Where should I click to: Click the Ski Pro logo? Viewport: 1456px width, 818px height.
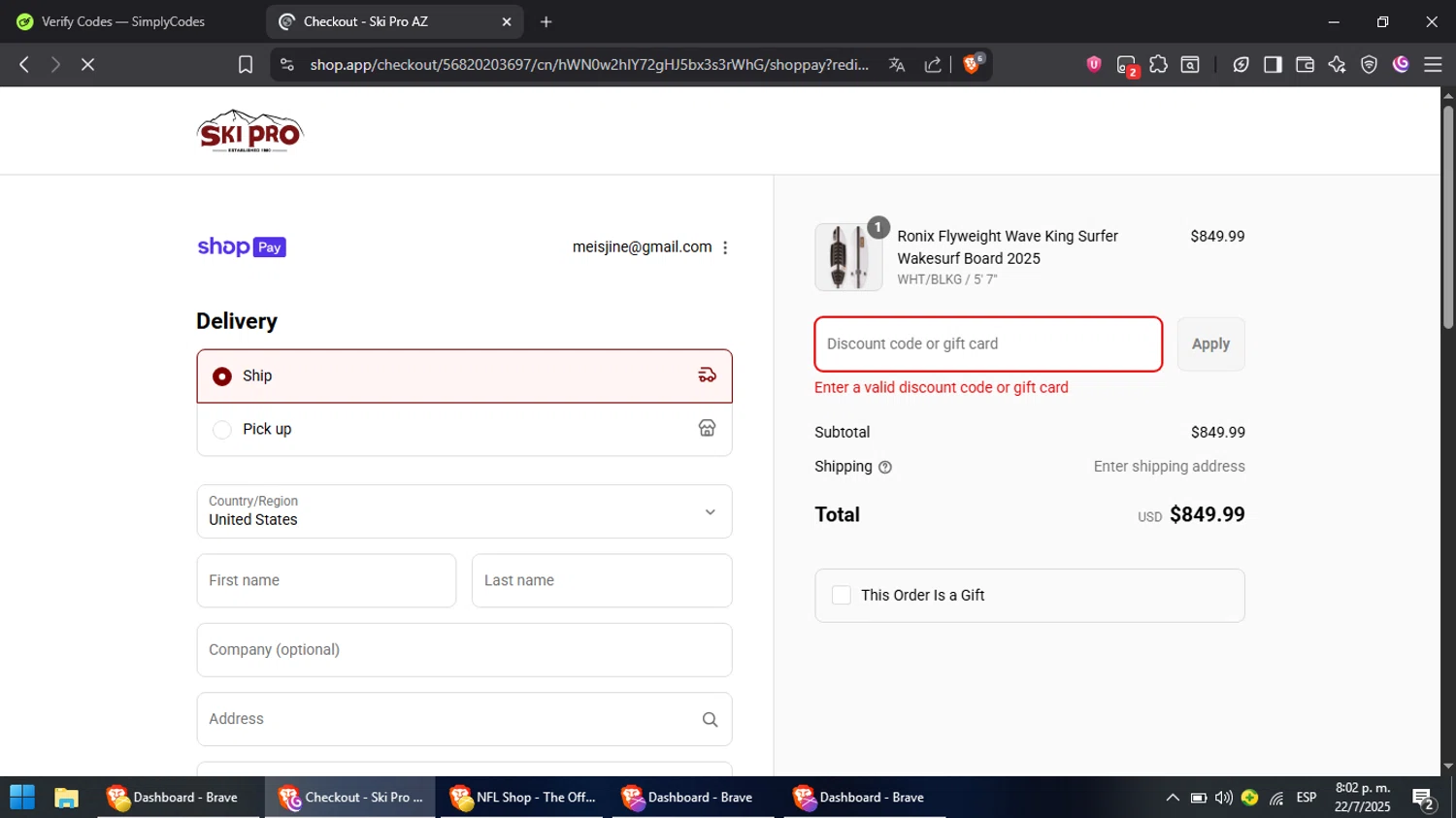(x=250, y=131)
